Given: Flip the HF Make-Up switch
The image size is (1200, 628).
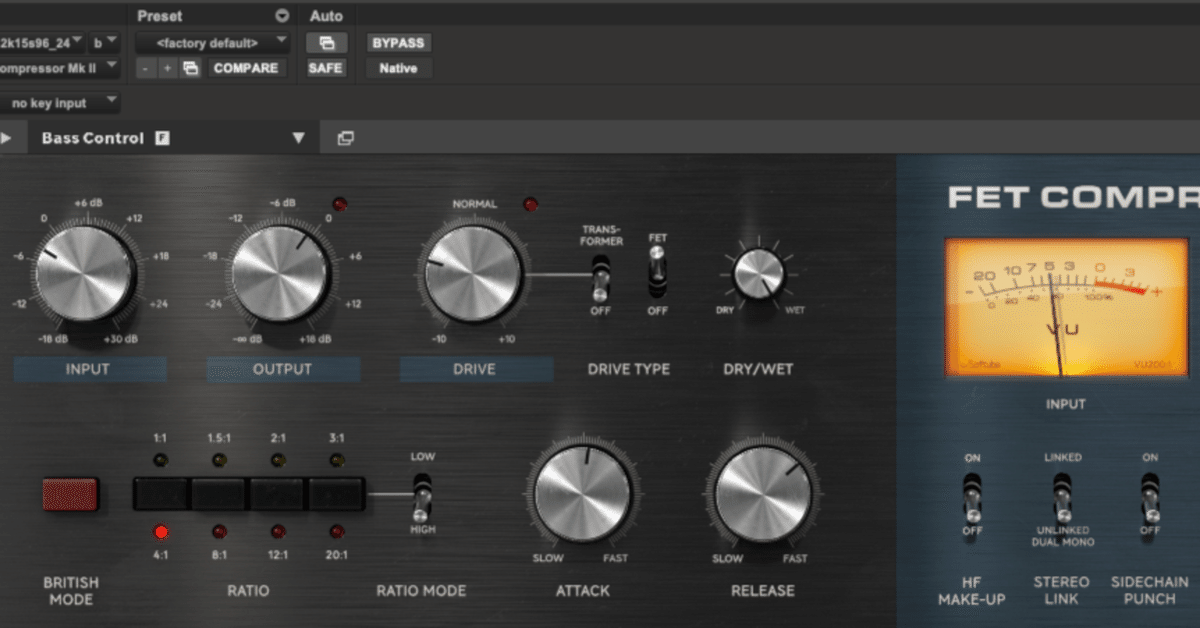Looking at the screenshot, I should pos(972,496).
